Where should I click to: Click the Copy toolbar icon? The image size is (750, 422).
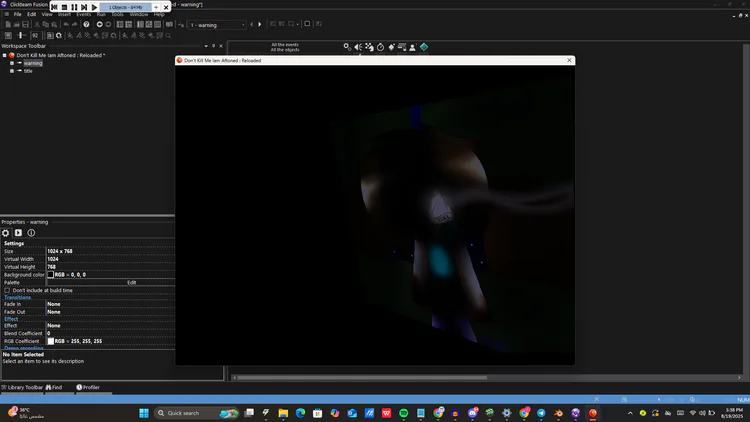pos(45,24)
